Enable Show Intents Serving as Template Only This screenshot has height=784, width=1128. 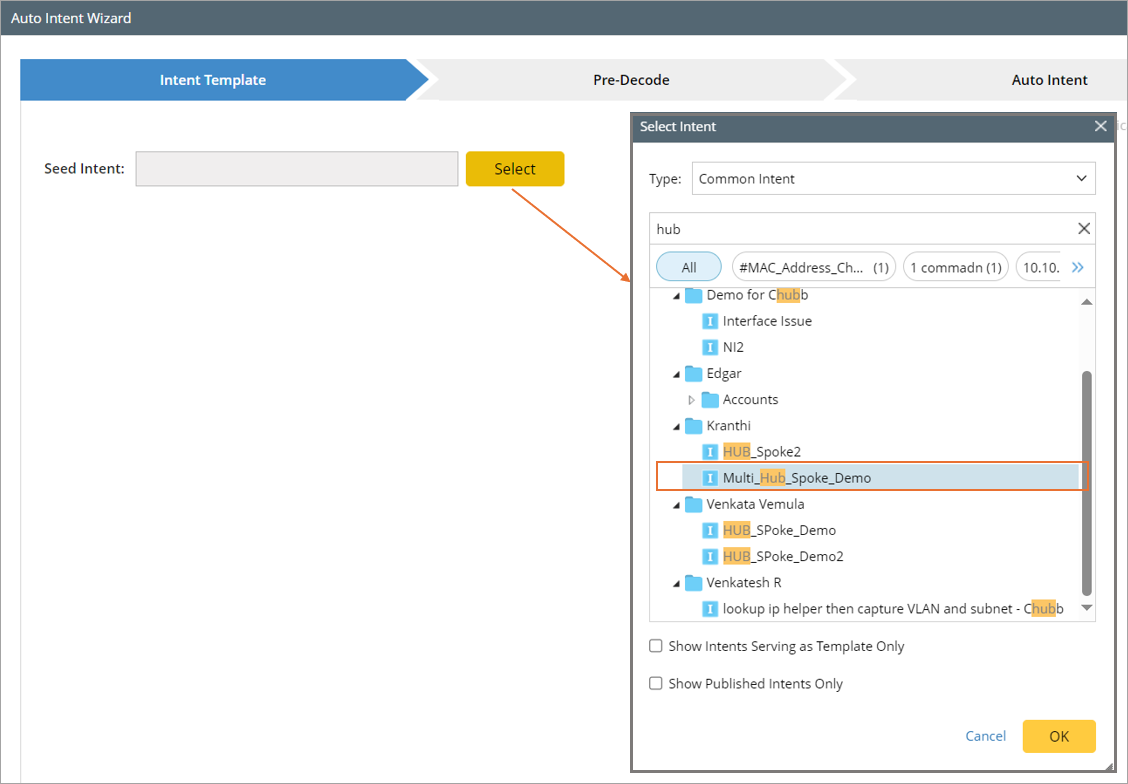click(656, 646)
